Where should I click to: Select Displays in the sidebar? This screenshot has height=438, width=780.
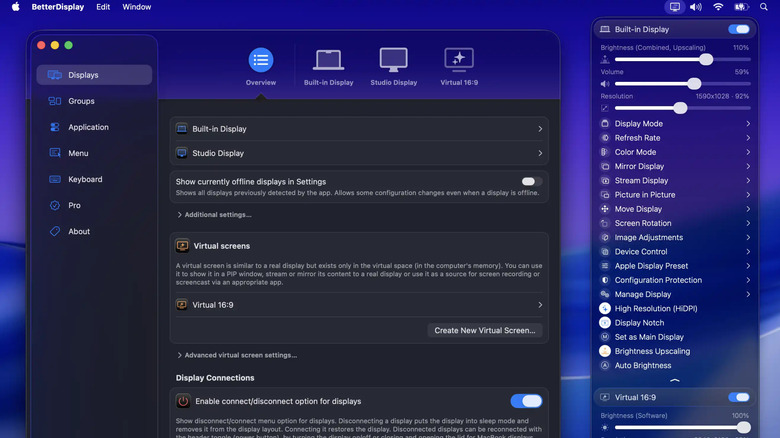tap(94, 75)
